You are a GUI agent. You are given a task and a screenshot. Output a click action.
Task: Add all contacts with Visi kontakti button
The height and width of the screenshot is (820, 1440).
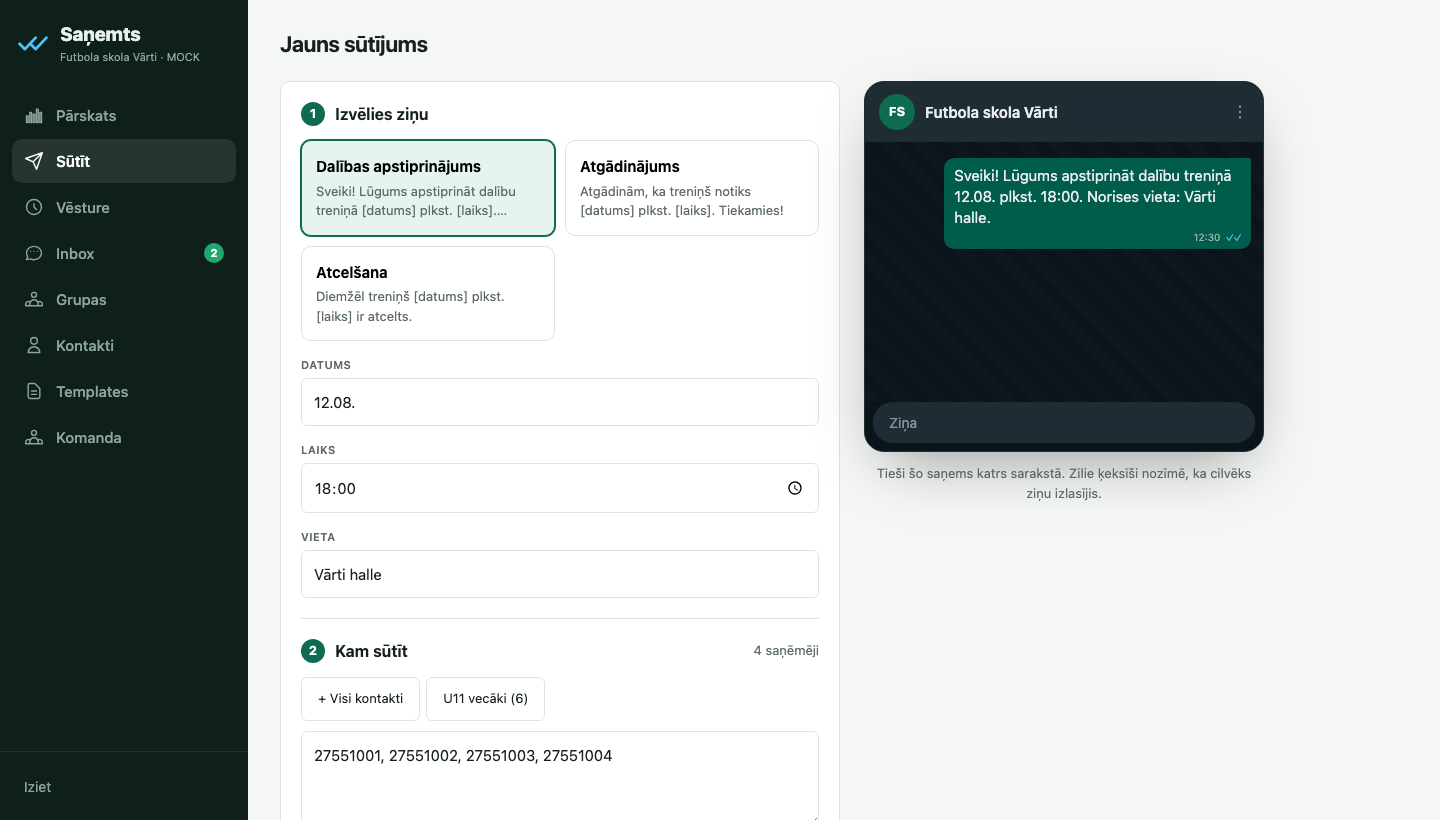tap(360, 699)
